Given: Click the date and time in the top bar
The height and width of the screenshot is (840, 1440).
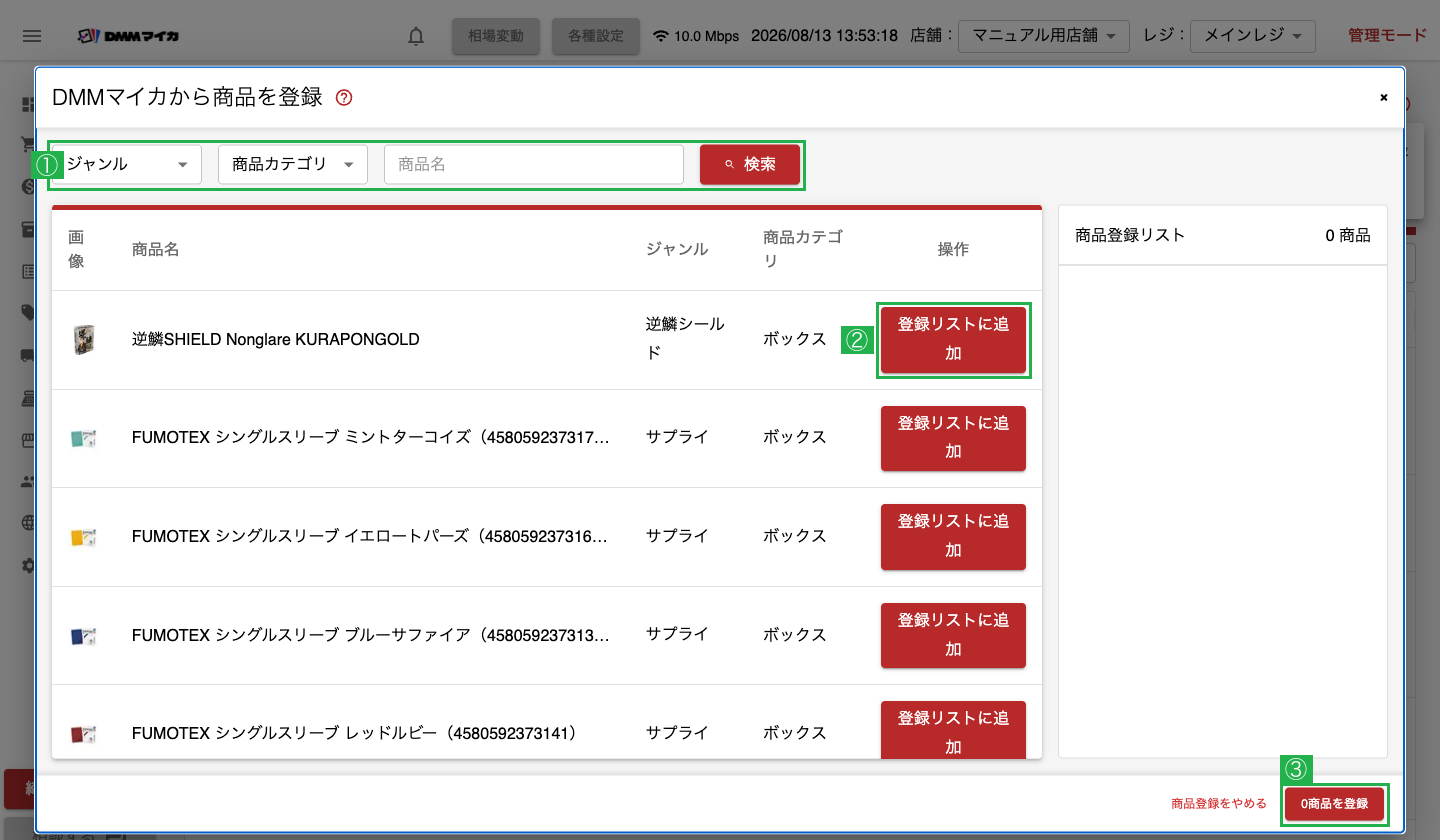Looking at the screenshot, I should (x=824, y=36).
